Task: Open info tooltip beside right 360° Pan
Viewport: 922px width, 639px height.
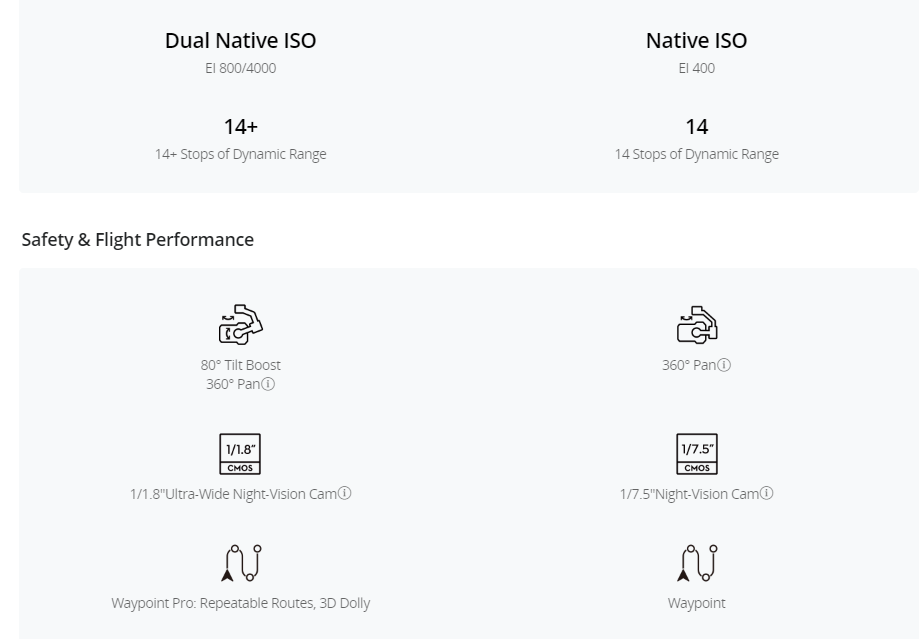Action: 724,365
